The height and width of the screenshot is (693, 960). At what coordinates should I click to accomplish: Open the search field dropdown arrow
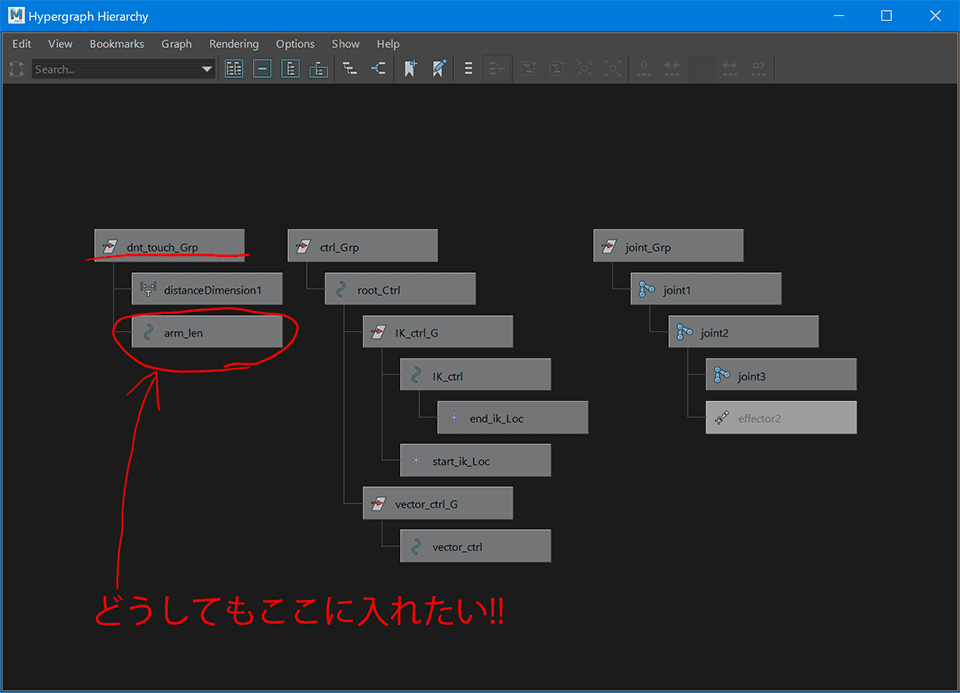pos(207,69)
